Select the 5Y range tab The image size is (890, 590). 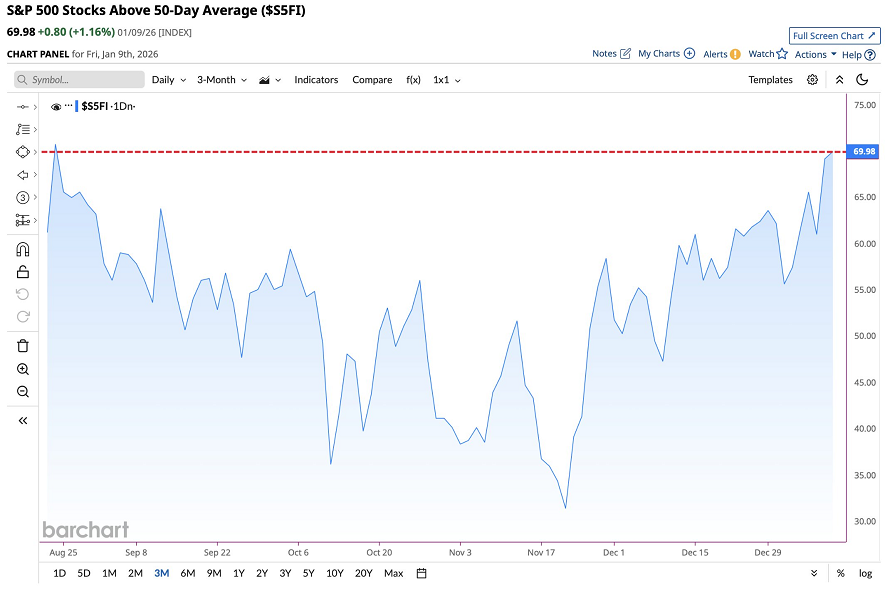[308, 573]
